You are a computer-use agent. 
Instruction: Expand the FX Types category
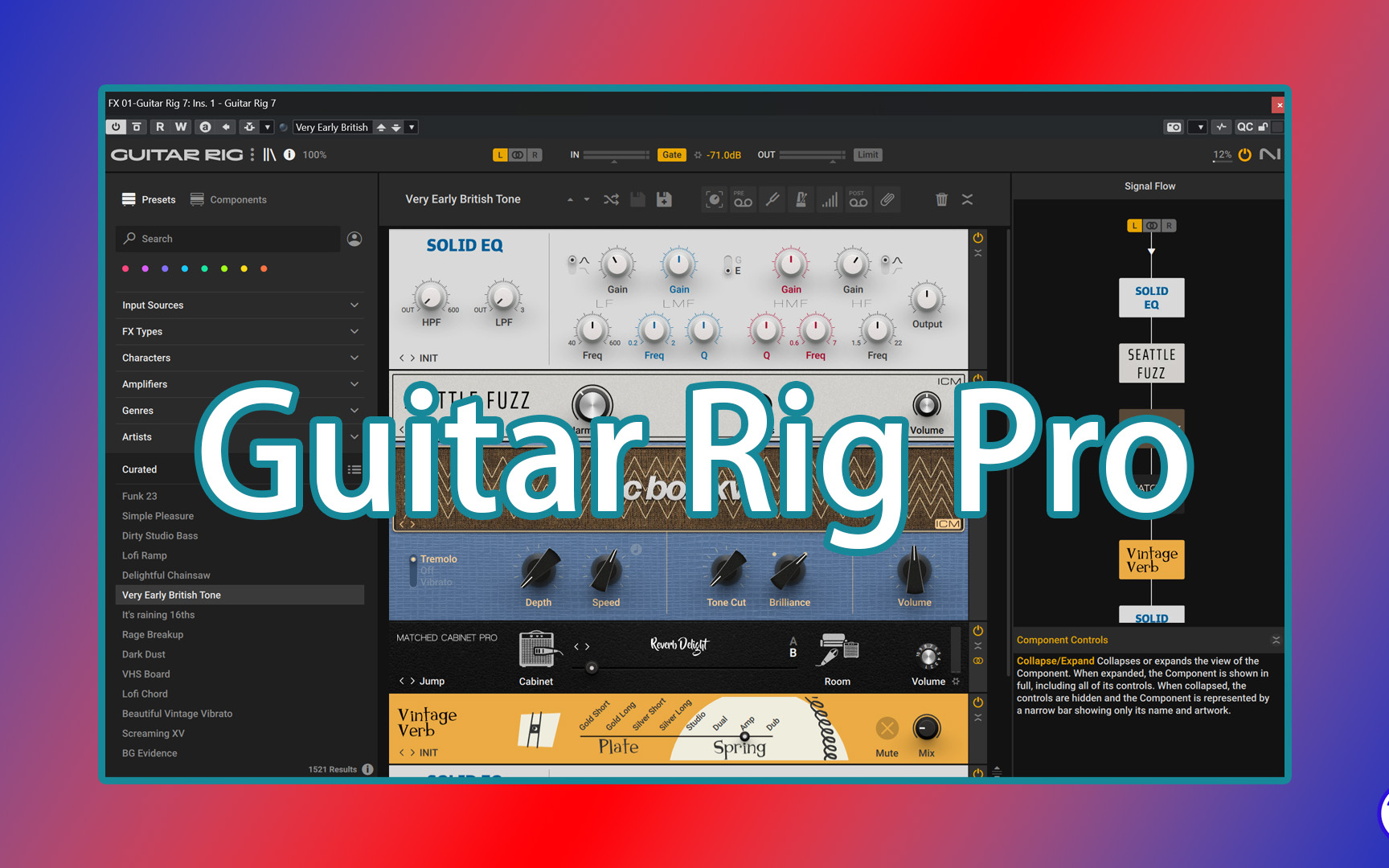click(x=240, y=331)
